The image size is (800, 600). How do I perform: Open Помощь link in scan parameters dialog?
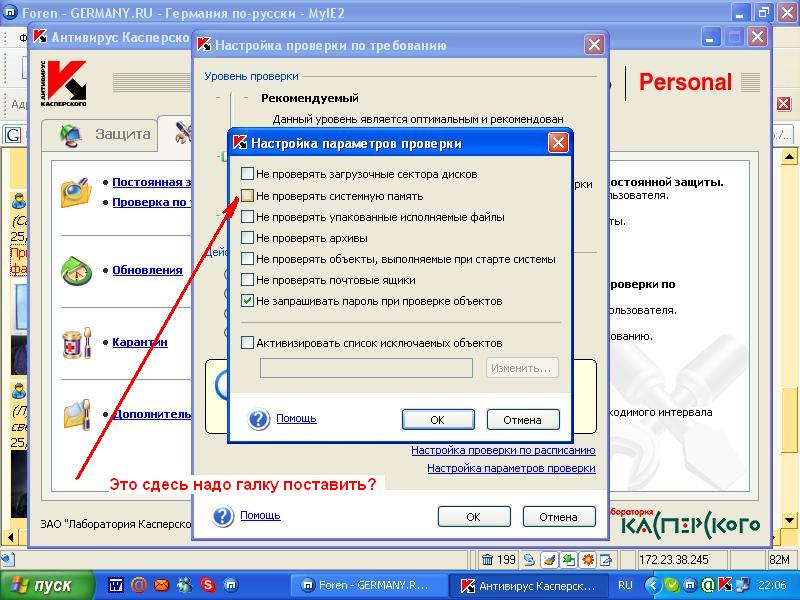click(x=296, y=418)
